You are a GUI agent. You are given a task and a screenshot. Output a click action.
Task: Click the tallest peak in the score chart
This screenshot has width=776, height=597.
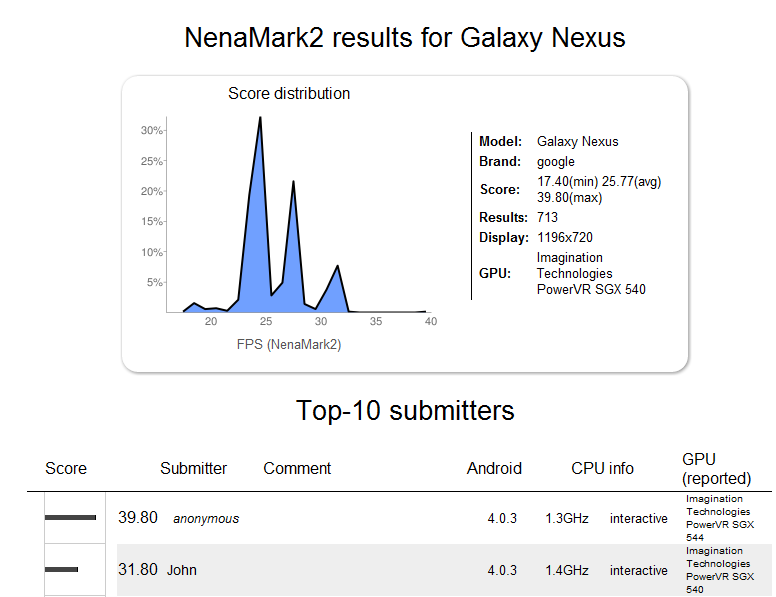click(260, 119)
